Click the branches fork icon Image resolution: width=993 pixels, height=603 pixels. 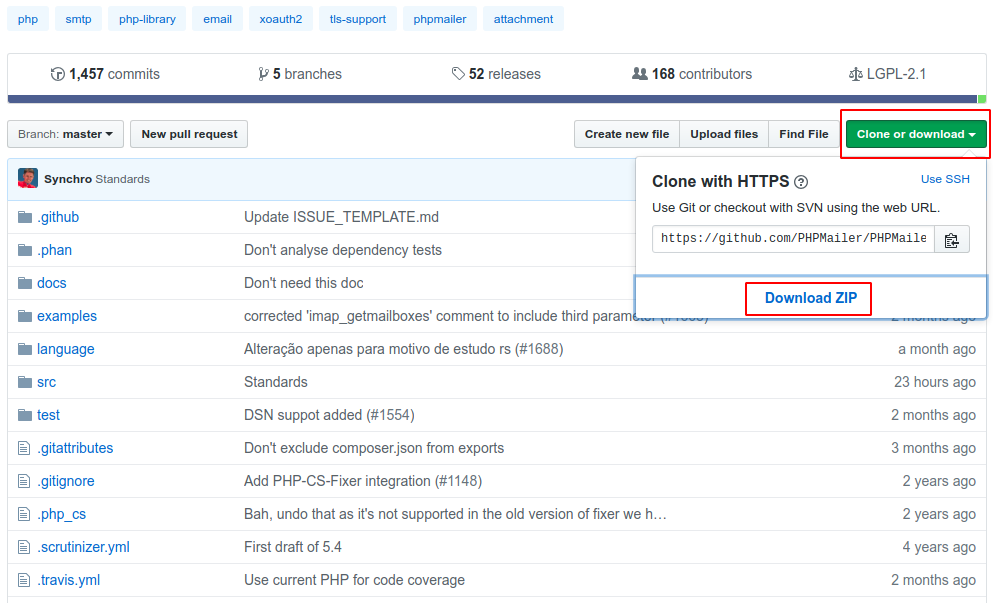pyautogui.click(x=263, y=74)
